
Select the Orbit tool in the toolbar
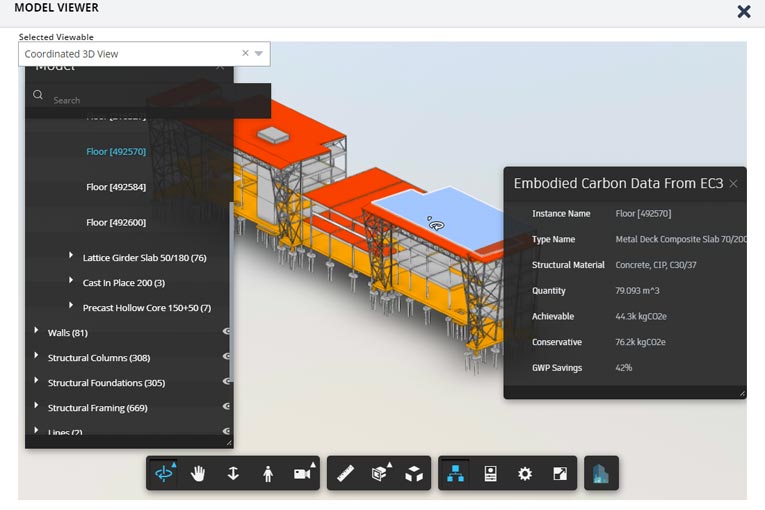pos(164,474)
